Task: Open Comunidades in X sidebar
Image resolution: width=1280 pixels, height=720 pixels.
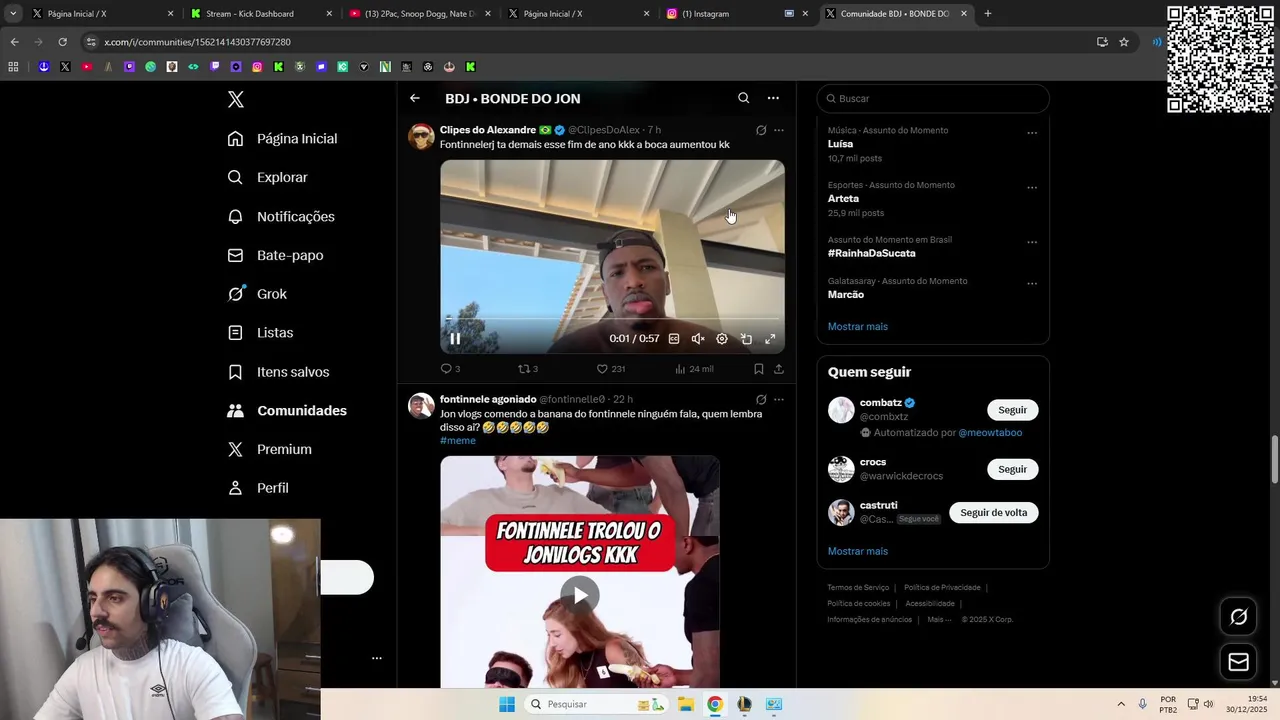Action: (x=287, y=411)
